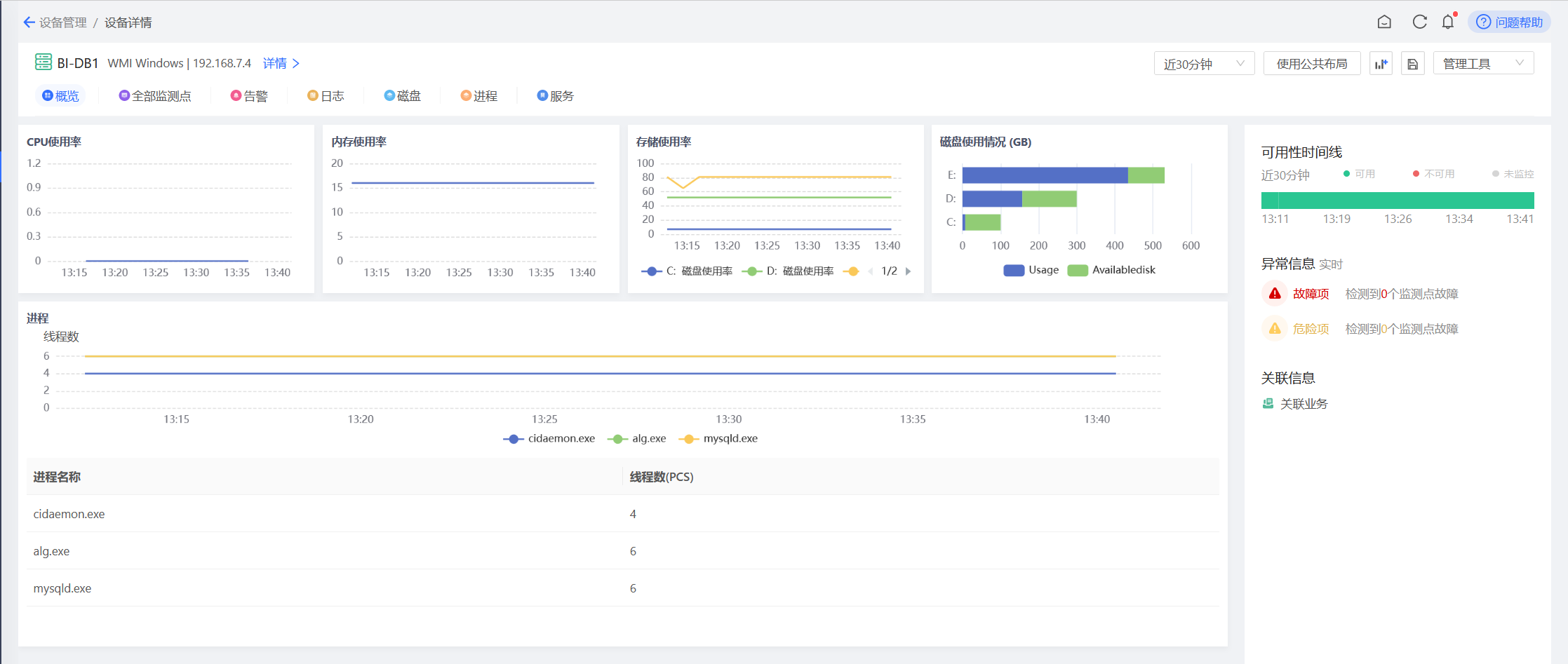Click the 磁盘使用情况 (GB) chart title
This screenshot has height=664, width=1568.
click(985, 142)
